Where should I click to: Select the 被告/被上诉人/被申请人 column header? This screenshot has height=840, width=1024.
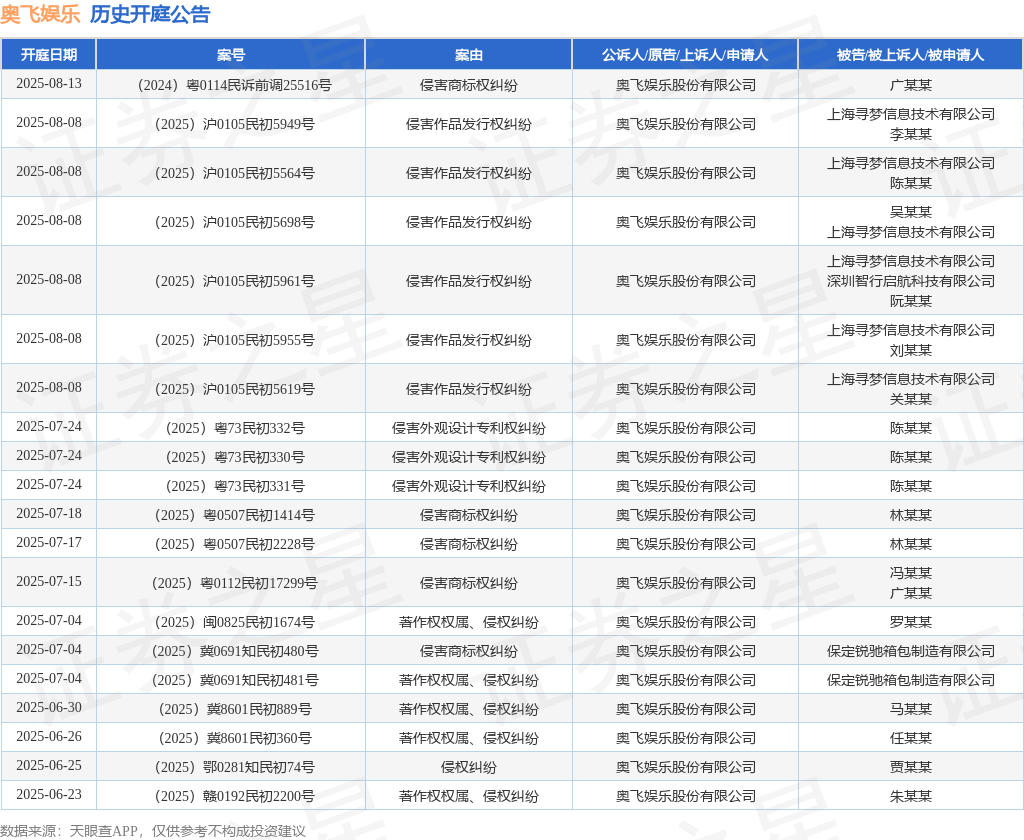[910, 55]
